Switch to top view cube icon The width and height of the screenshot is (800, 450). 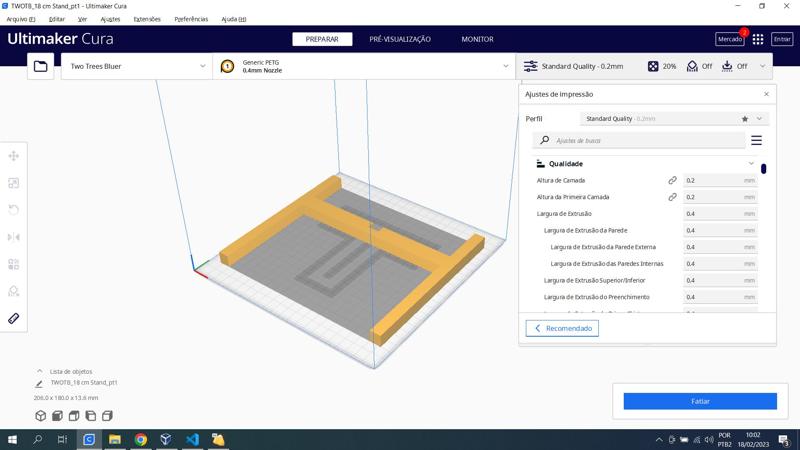(x=74, y=416)
